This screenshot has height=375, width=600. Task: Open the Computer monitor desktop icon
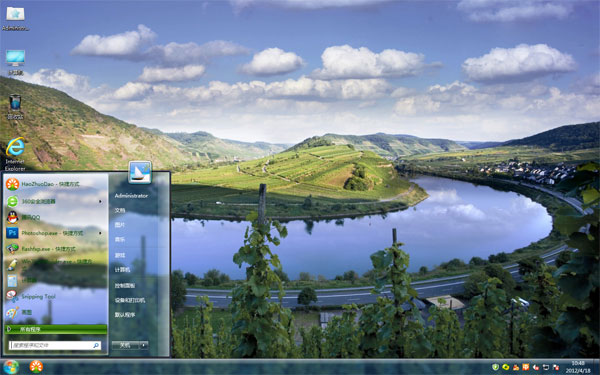coord(15,62)
